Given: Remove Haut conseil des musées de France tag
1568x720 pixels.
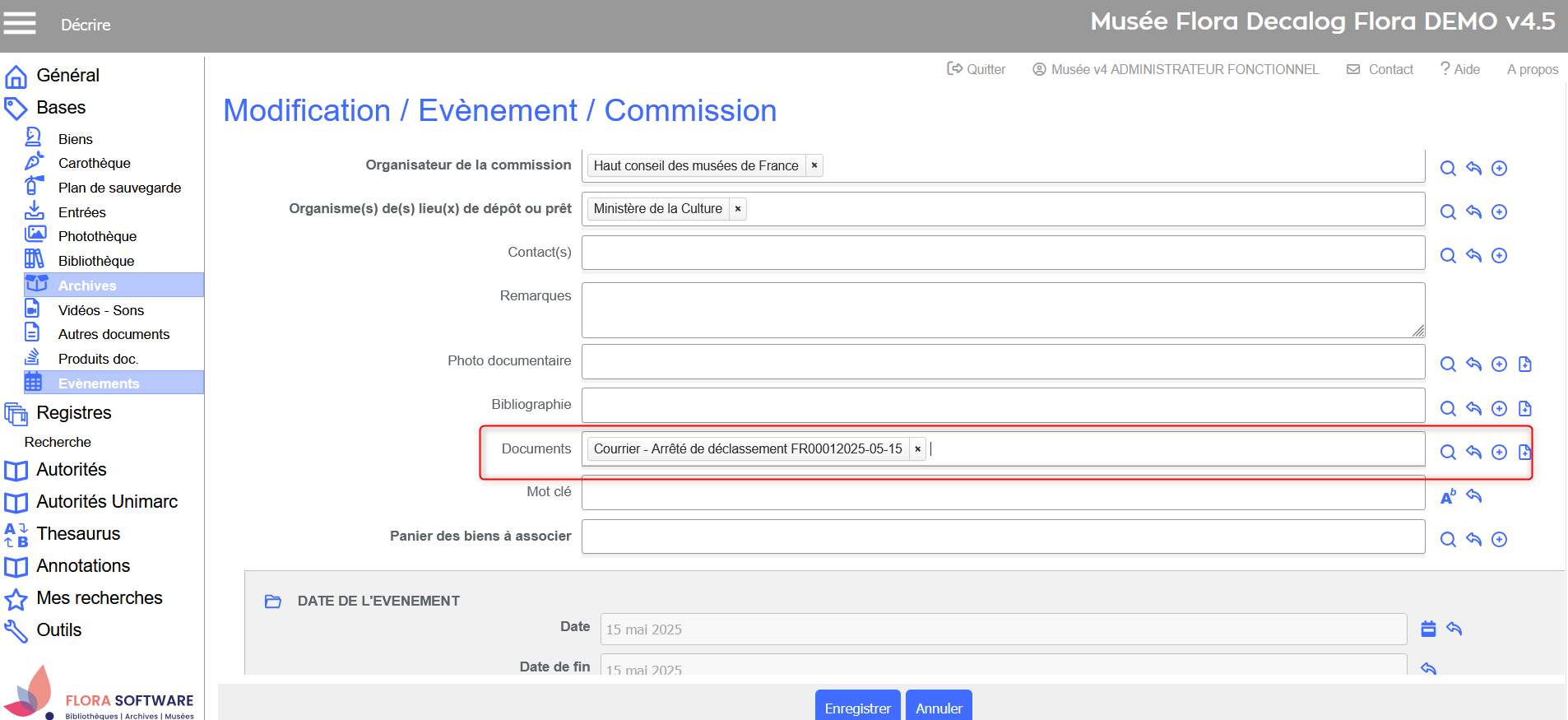Looking at the screenshot, I should (814, 165).
